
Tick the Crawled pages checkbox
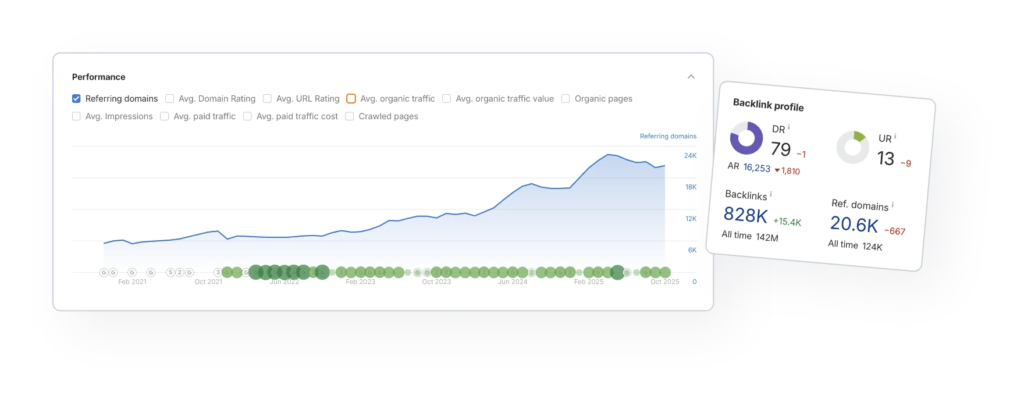pyautogui.click(x=350, y=117)
